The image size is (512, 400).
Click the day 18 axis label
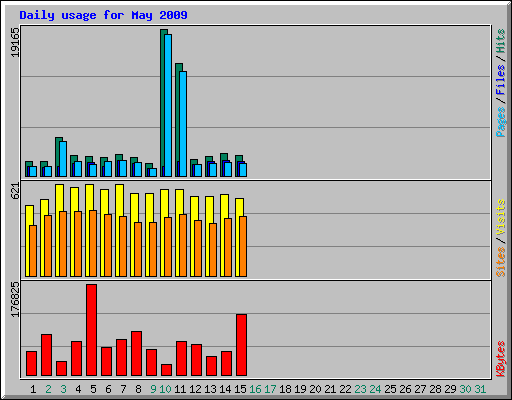pos(285,389)
